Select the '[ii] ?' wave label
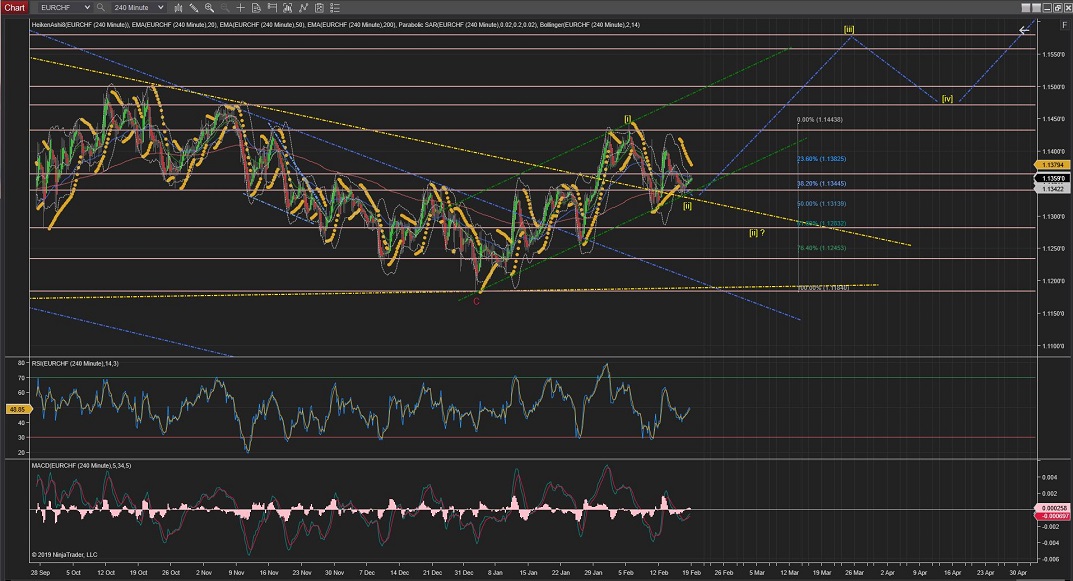 coord(756,233)
